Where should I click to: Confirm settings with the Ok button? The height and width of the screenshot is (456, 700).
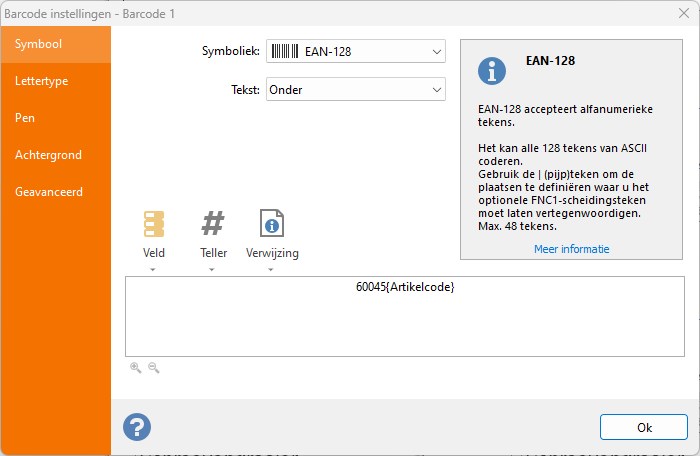pyautogui.click(x=644, y=427)
